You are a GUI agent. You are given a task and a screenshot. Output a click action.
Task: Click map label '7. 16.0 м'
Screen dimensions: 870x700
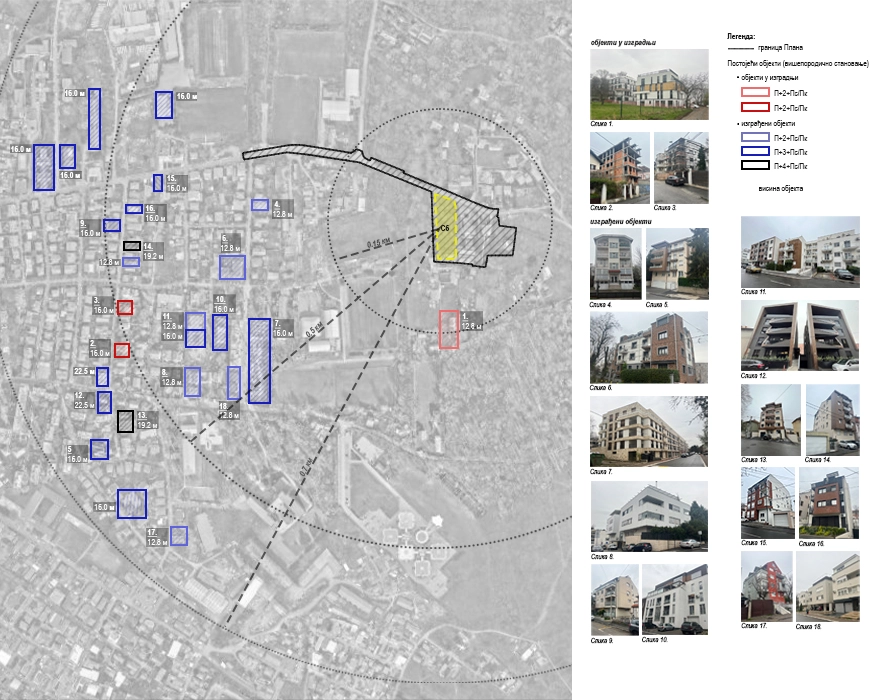click(283, 328)
